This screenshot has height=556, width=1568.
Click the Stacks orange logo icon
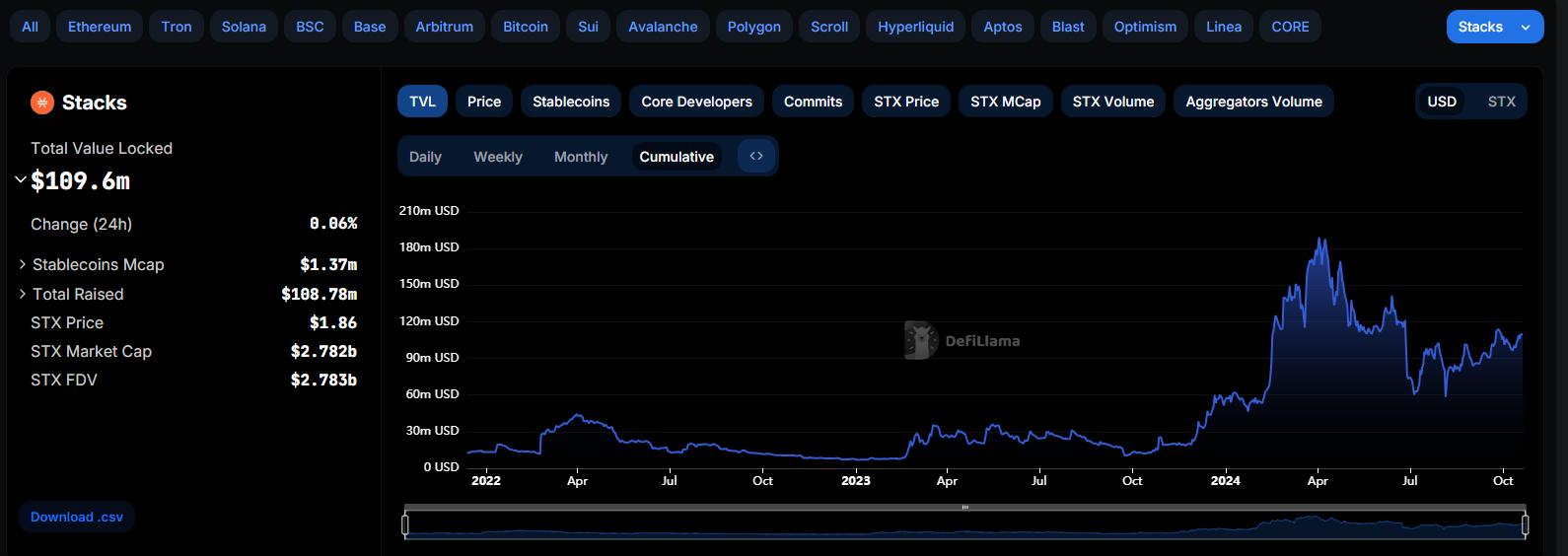click(42, 103)
